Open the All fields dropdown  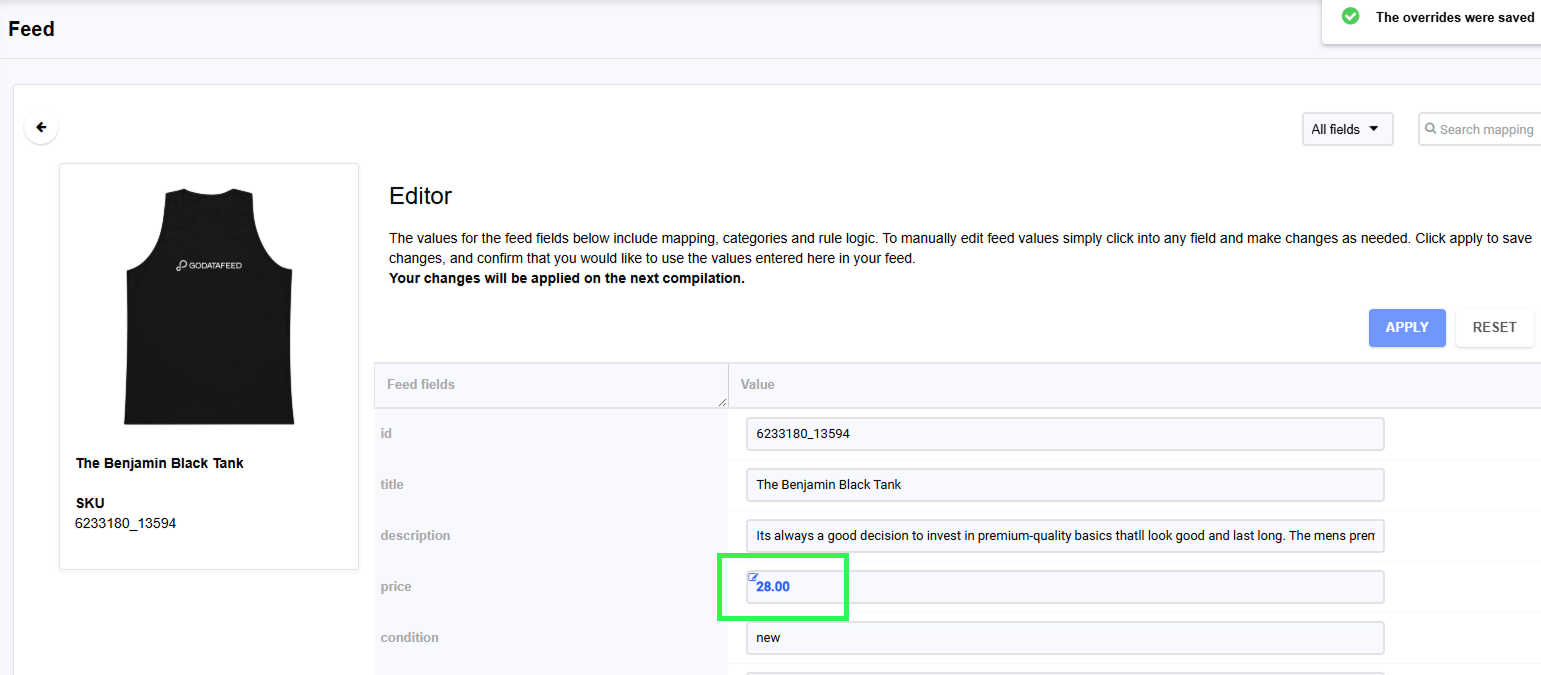click(1346, 129)
